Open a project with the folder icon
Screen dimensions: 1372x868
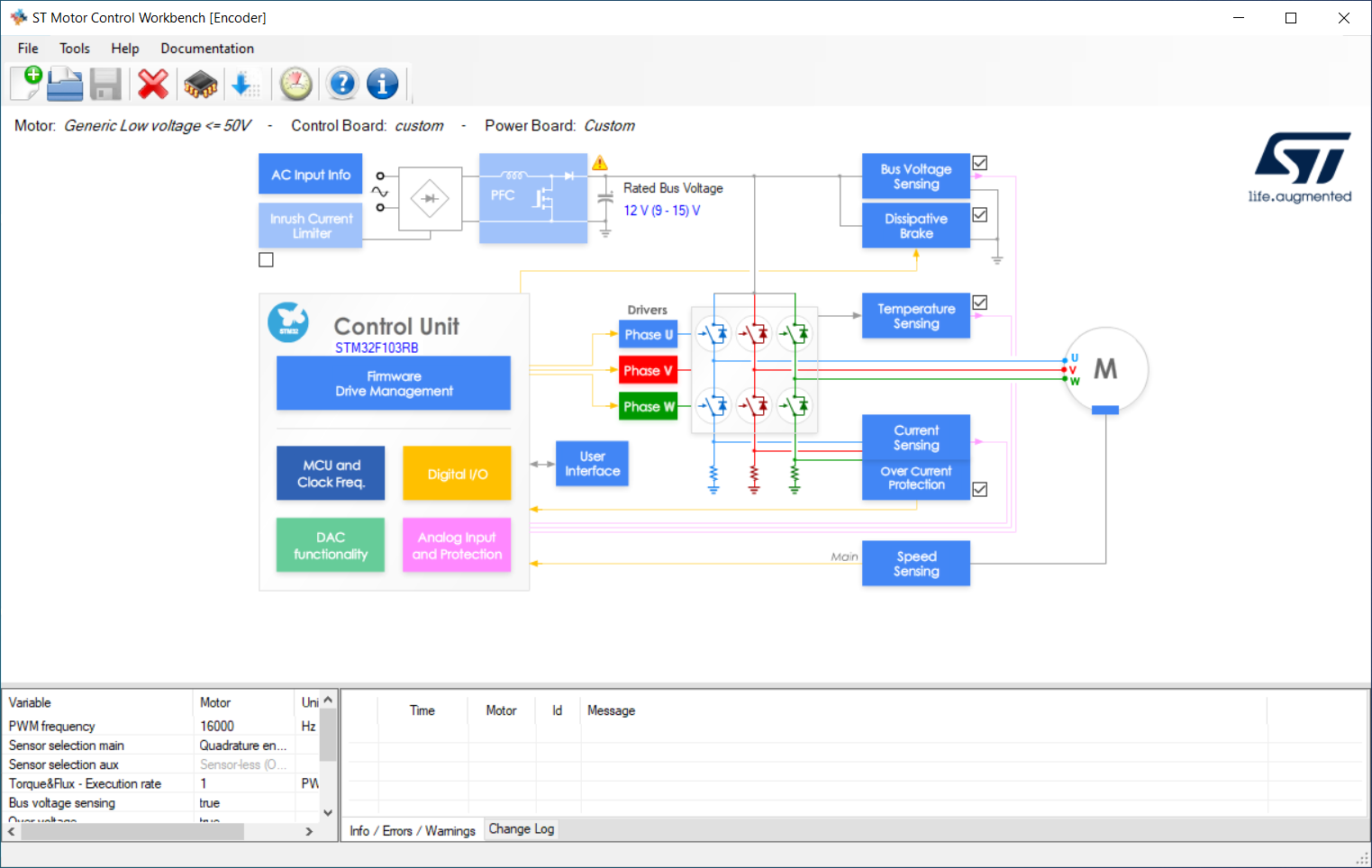65,85
